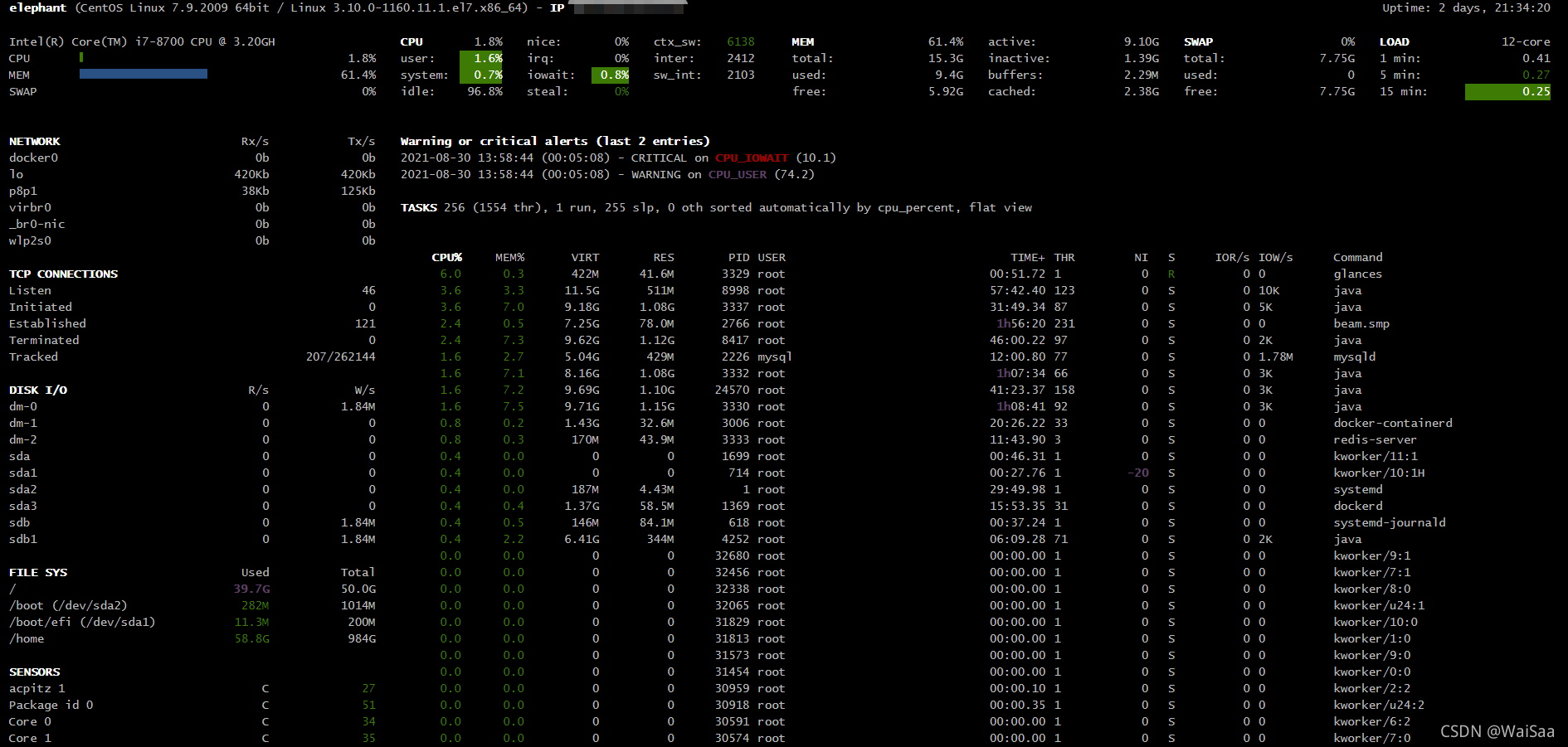Click the Package id 0 sensor row
The width and height of the screenshot is (1568, 747).
coord(192,705)
